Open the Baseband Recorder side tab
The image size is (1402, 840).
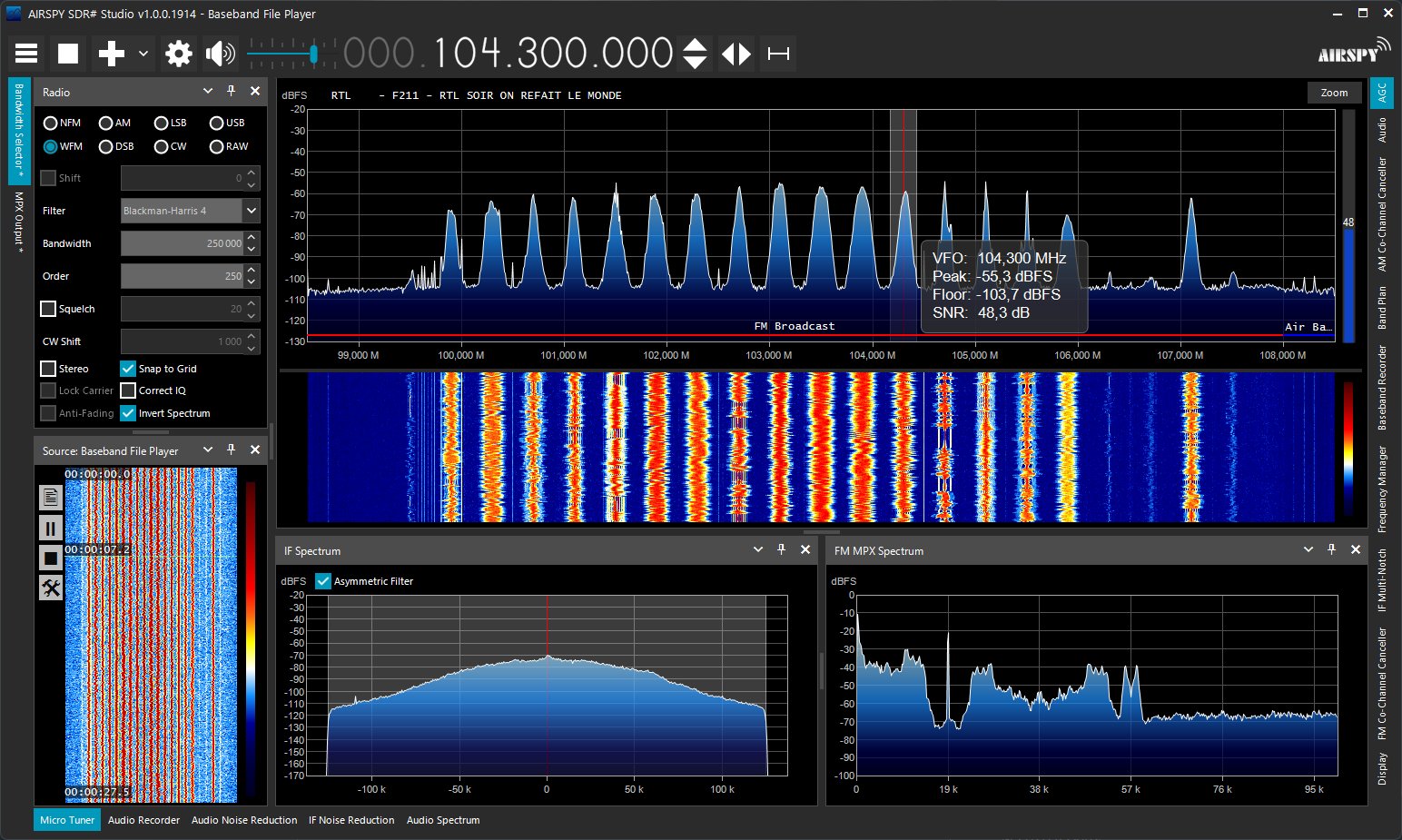[1382, 388]
